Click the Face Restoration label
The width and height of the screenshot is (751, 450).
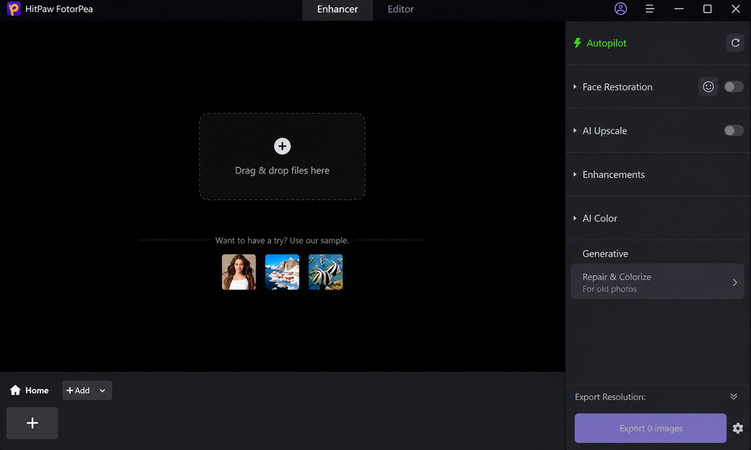[x=617, y=87]
